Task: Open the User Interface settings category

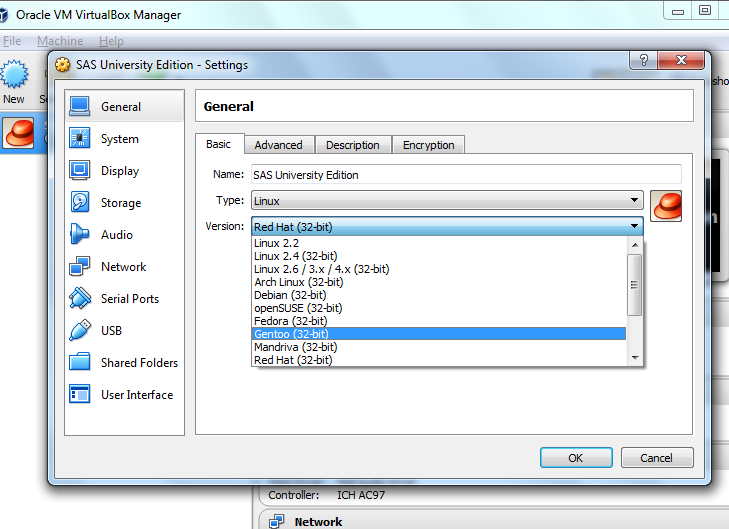Action: 125,395
